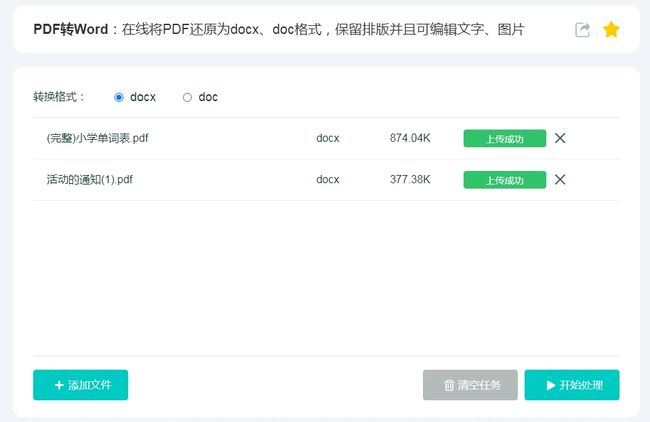Click the PDF转Word title text
650x422 pixels.
point(70,29)
